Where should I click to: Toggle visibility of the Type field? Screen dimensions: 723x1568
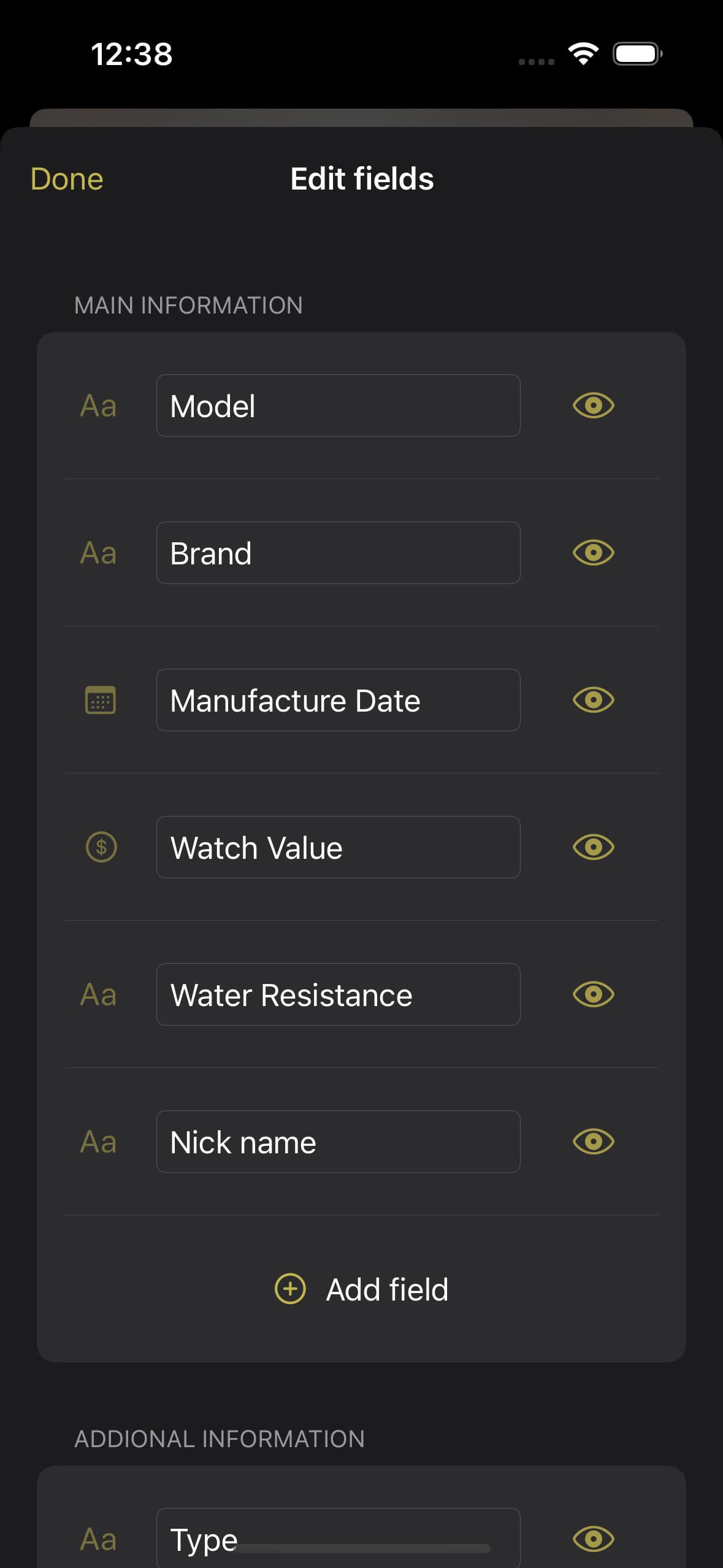593,1539
